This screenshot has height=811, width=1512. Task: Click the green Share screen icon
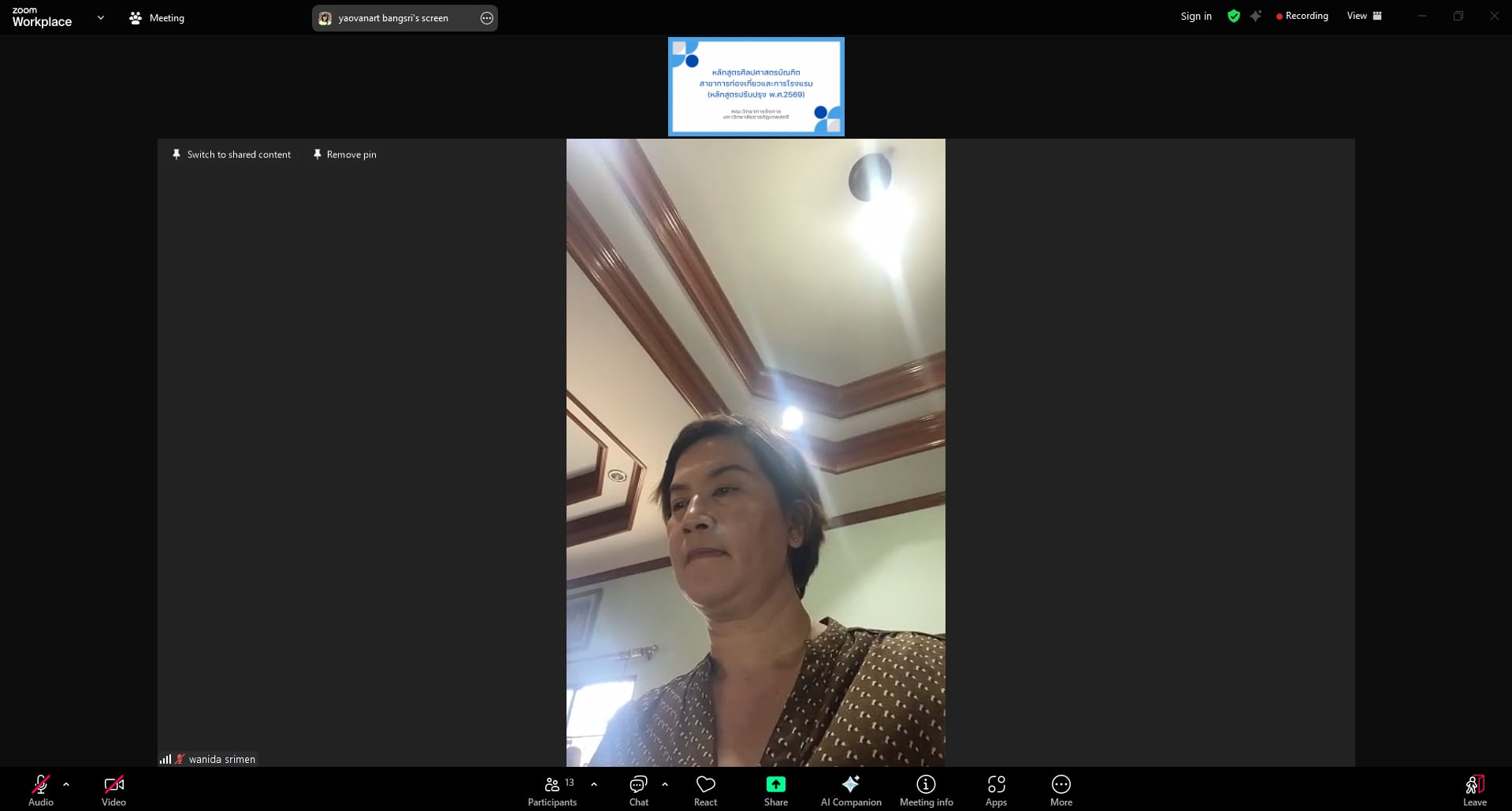pos(775,784)
